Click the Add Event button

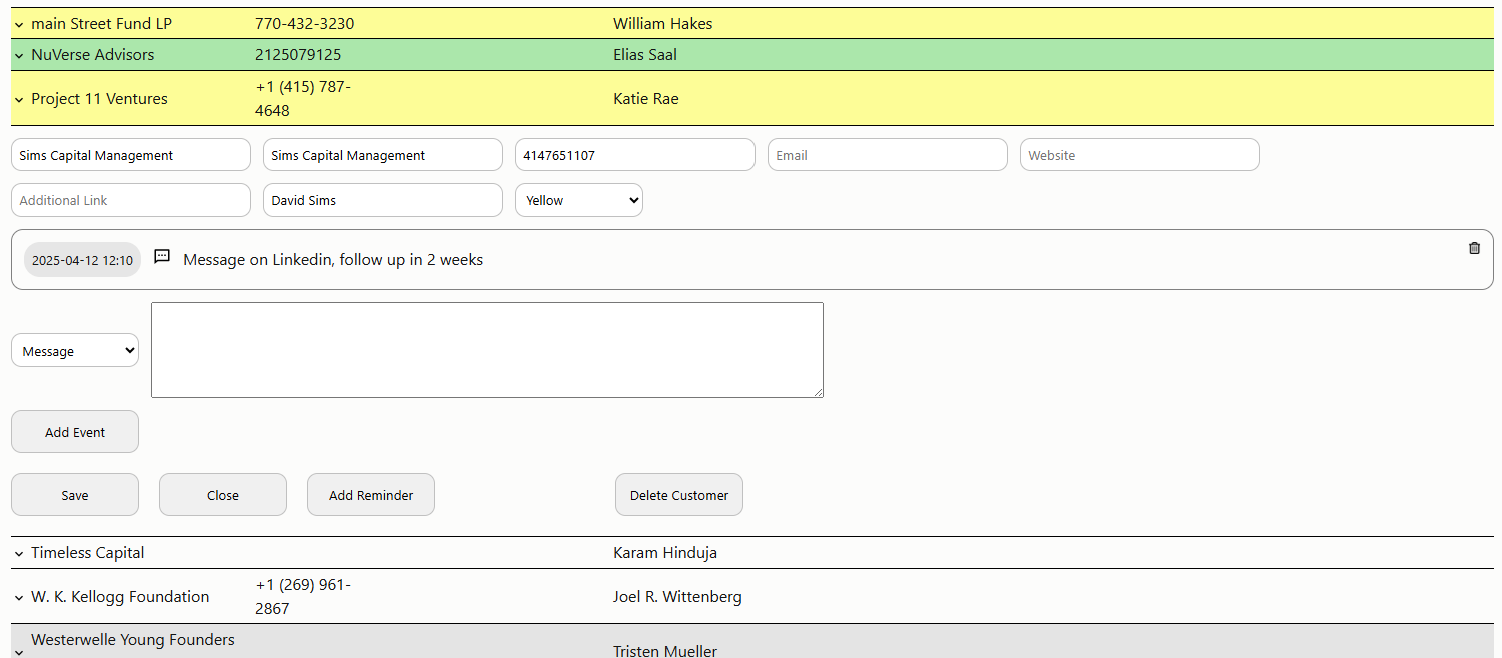tap(75, 432)
